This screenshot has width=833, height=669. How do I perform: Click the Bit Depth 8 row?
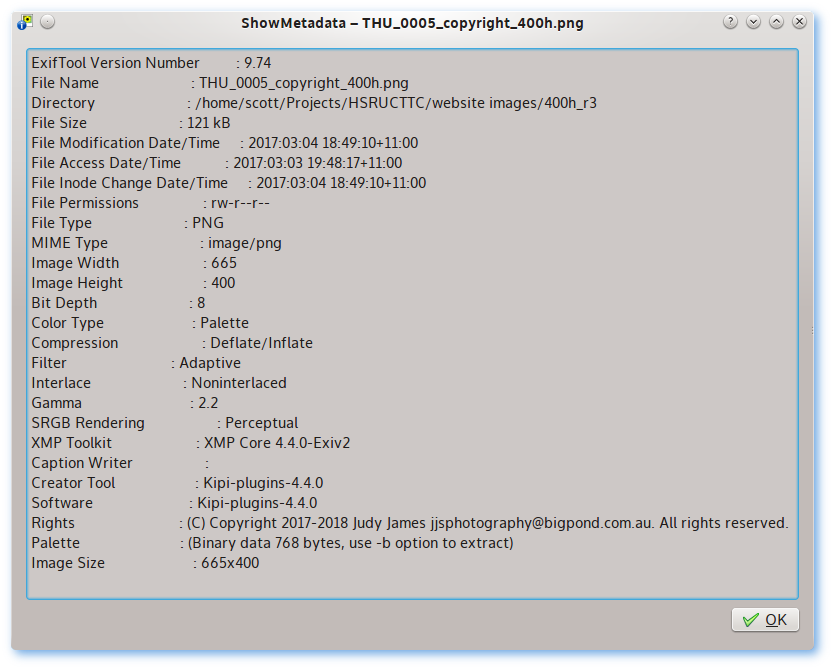118,303
